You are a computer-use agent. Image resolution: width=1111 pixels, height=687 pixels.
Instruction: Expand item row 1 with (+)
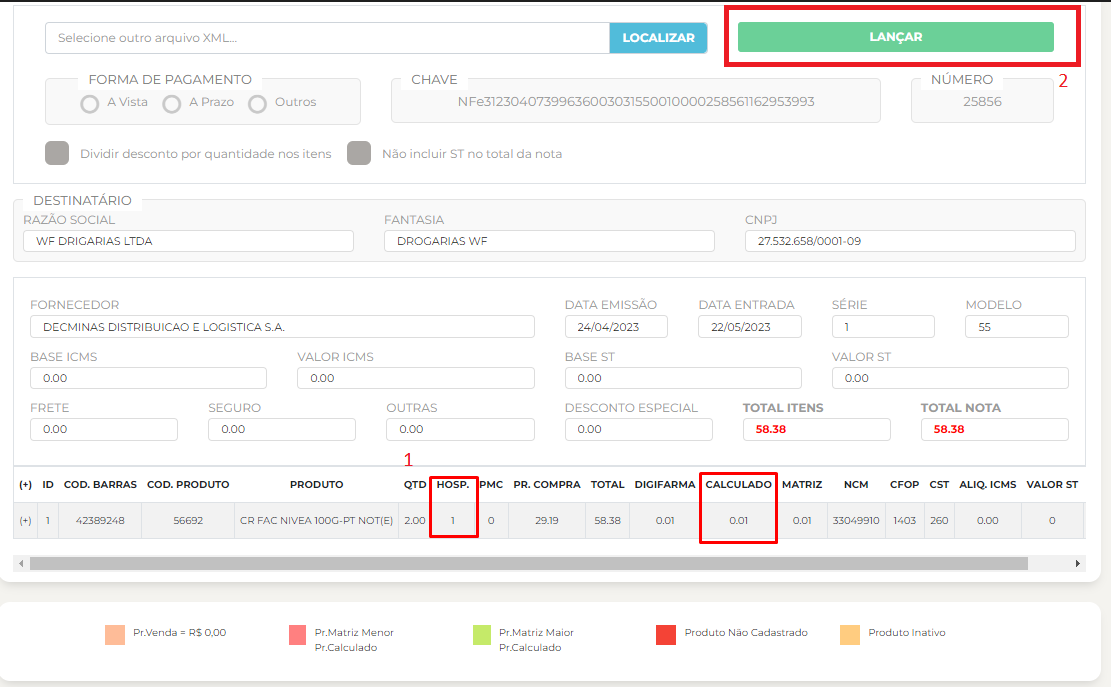[26, 521]
